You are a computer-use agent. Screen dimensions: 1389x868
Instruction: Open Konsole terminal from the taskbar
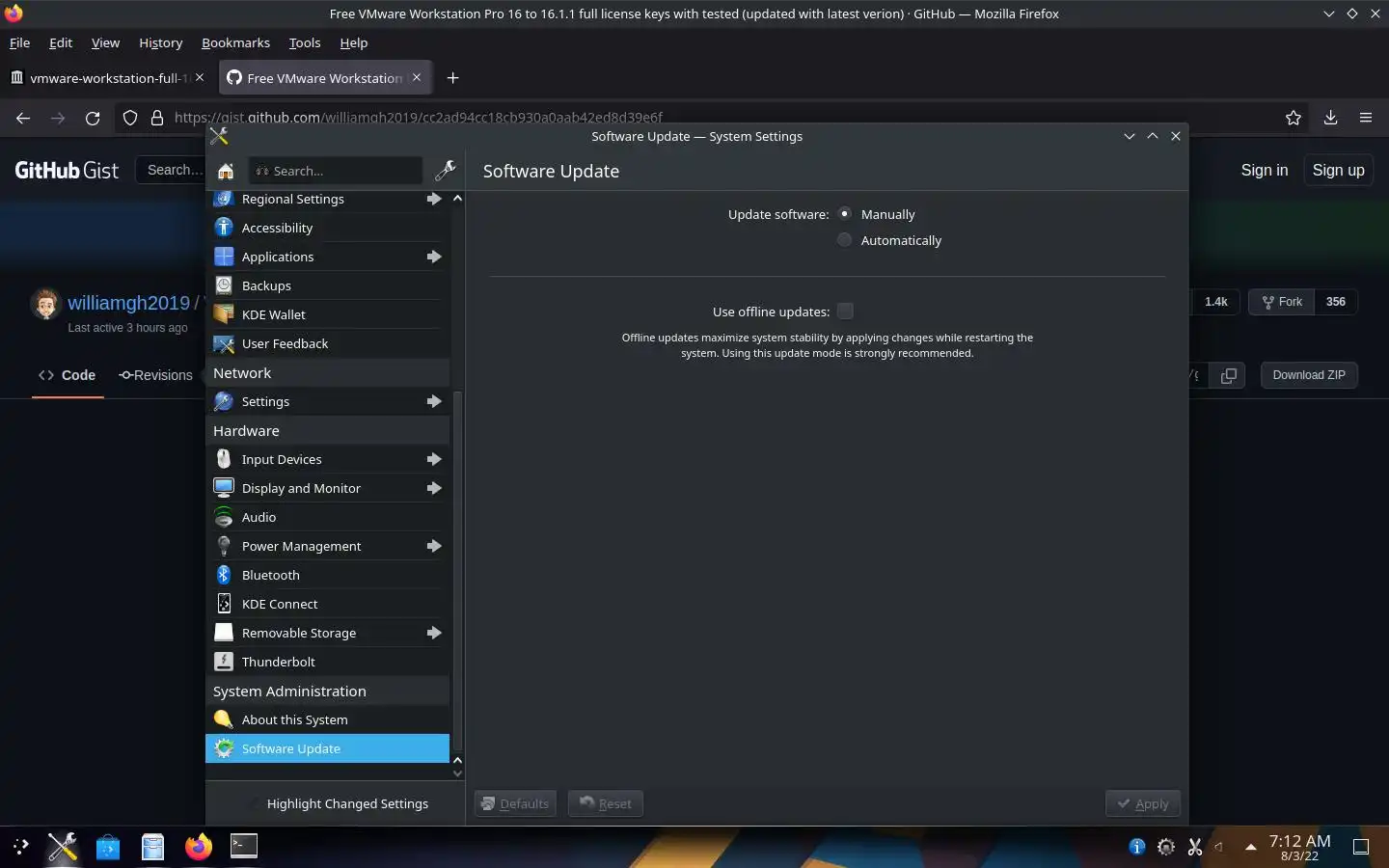point(244,847)
